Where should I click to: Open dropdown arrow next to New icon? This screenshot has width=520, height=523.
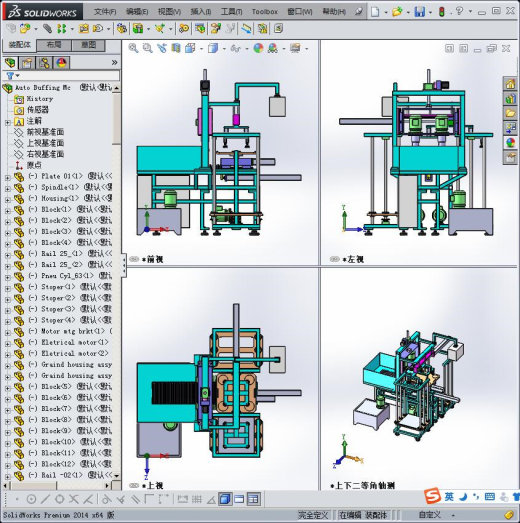(x=386, y=13)
